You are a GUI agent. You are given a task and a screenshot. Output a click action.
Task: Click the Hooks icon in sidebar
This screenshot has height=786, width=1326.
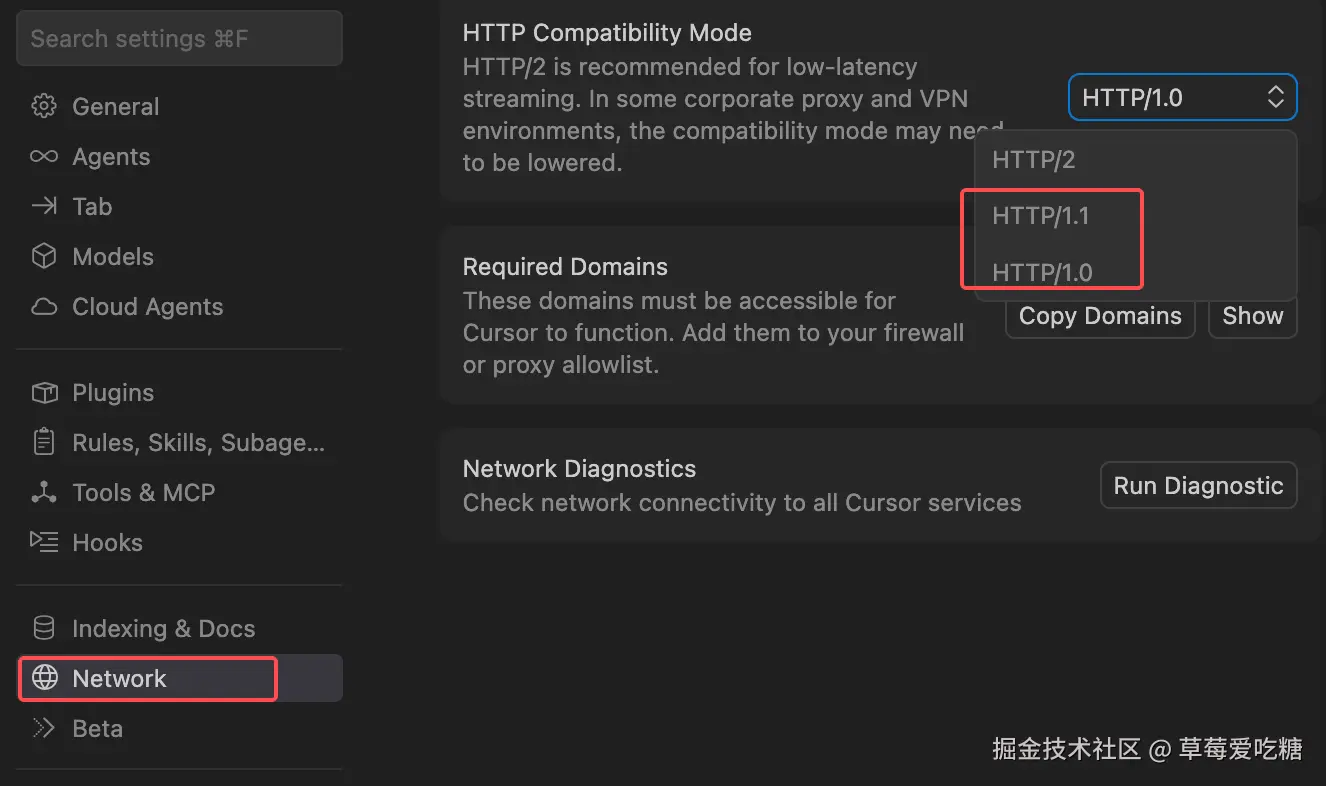(x=44, y=542)
